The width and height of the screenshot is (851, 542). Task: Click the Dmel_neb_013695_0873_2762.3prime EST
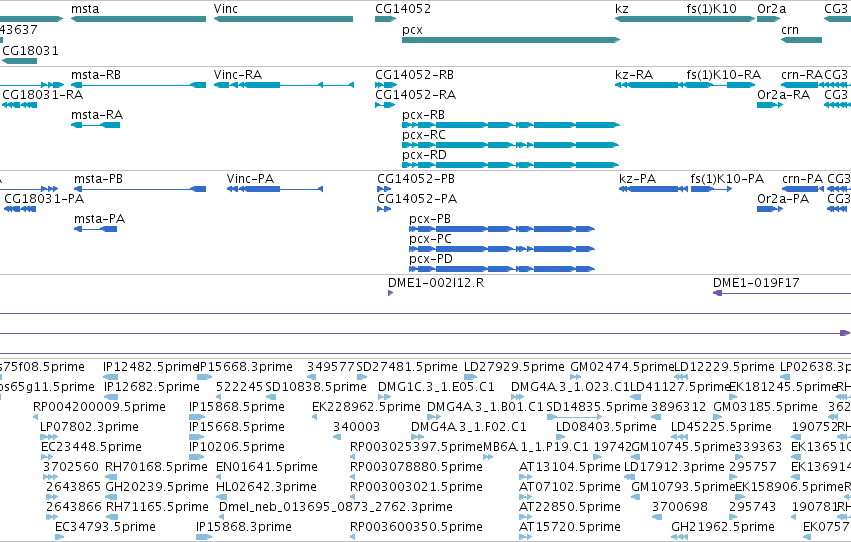pos(223,517)
